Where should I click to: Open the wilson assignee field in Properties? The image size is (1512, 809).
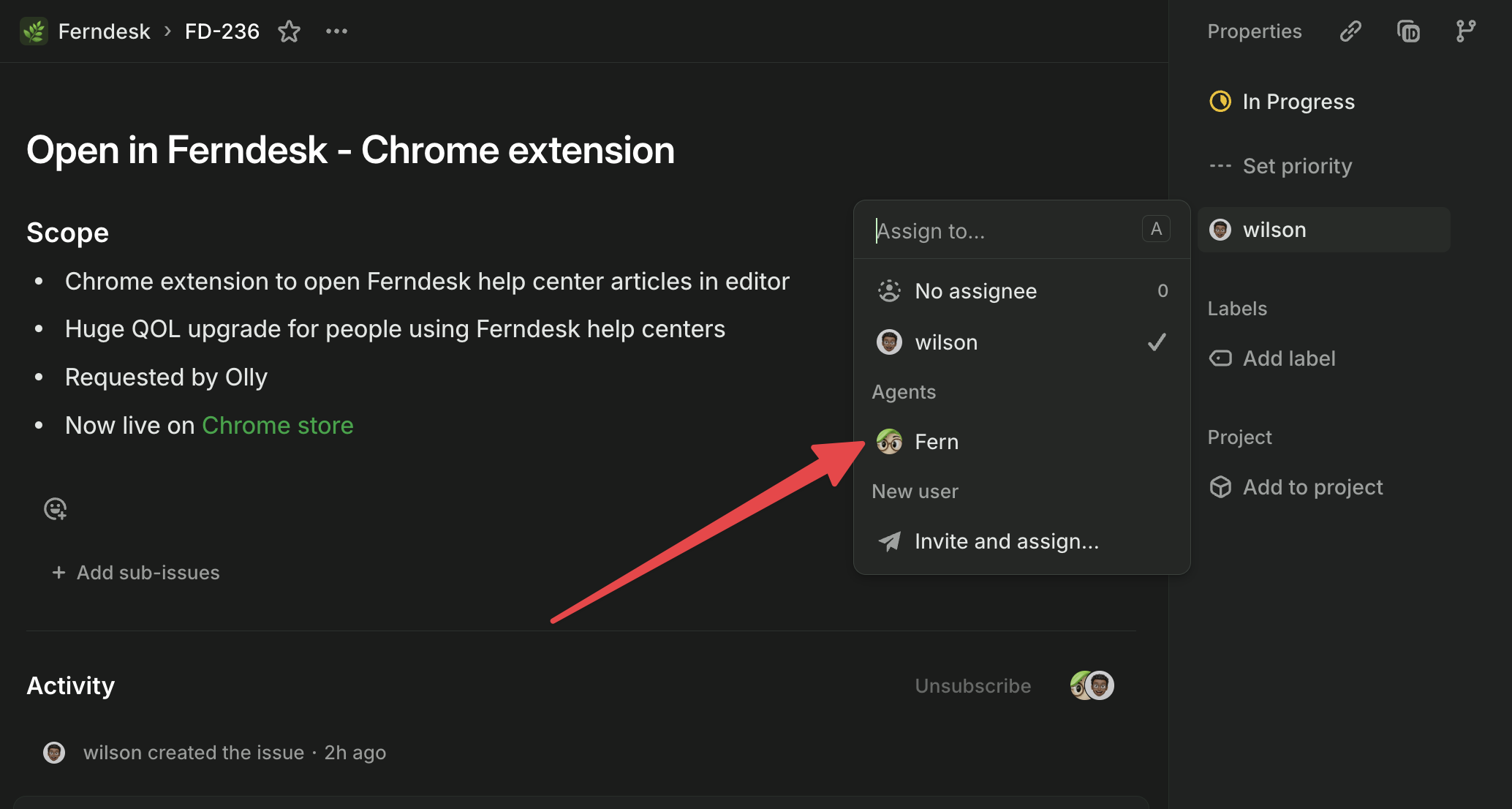click(1323, 230)
